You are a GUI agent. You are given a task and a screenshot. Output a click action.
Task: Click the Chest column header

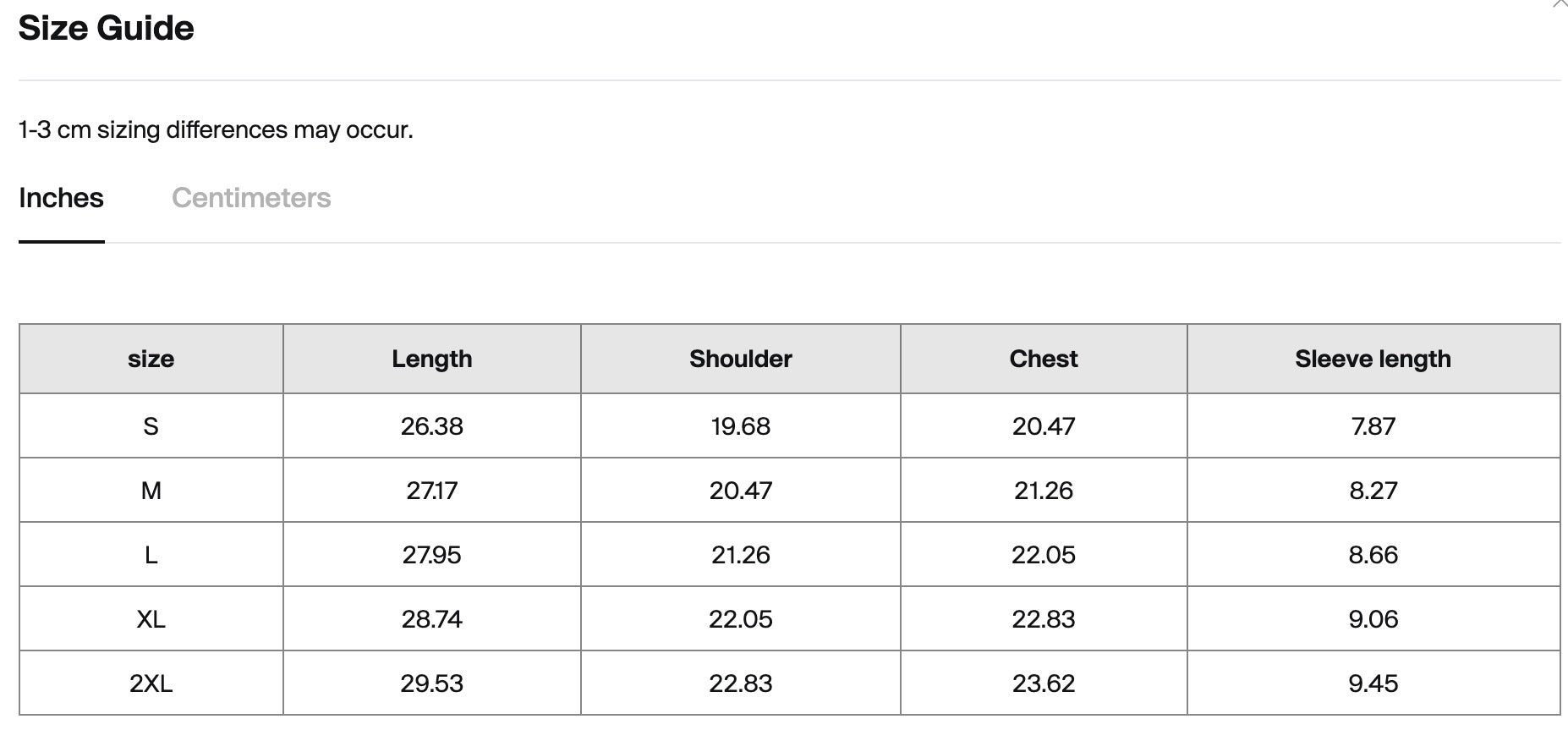[1043, 359]
